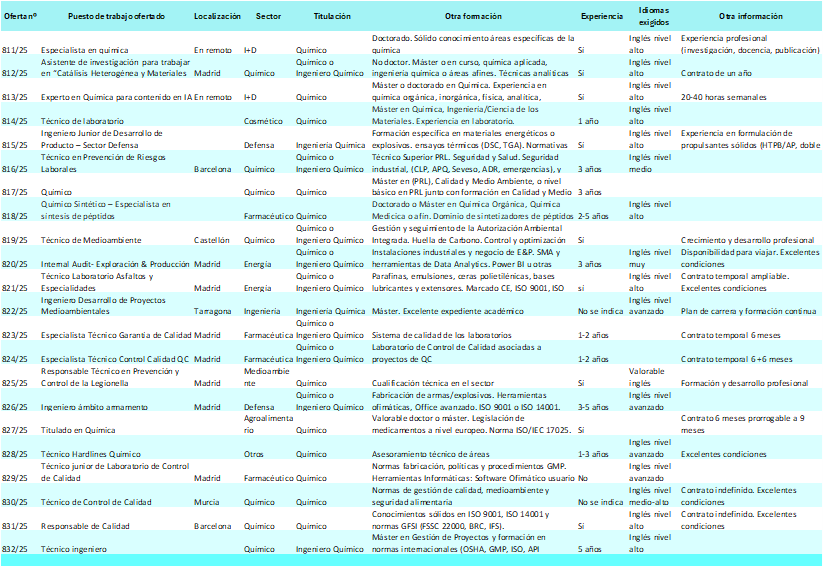823x567 pixels.
Task: Click the "Localización" column header
Action: (x=217, y=17)
